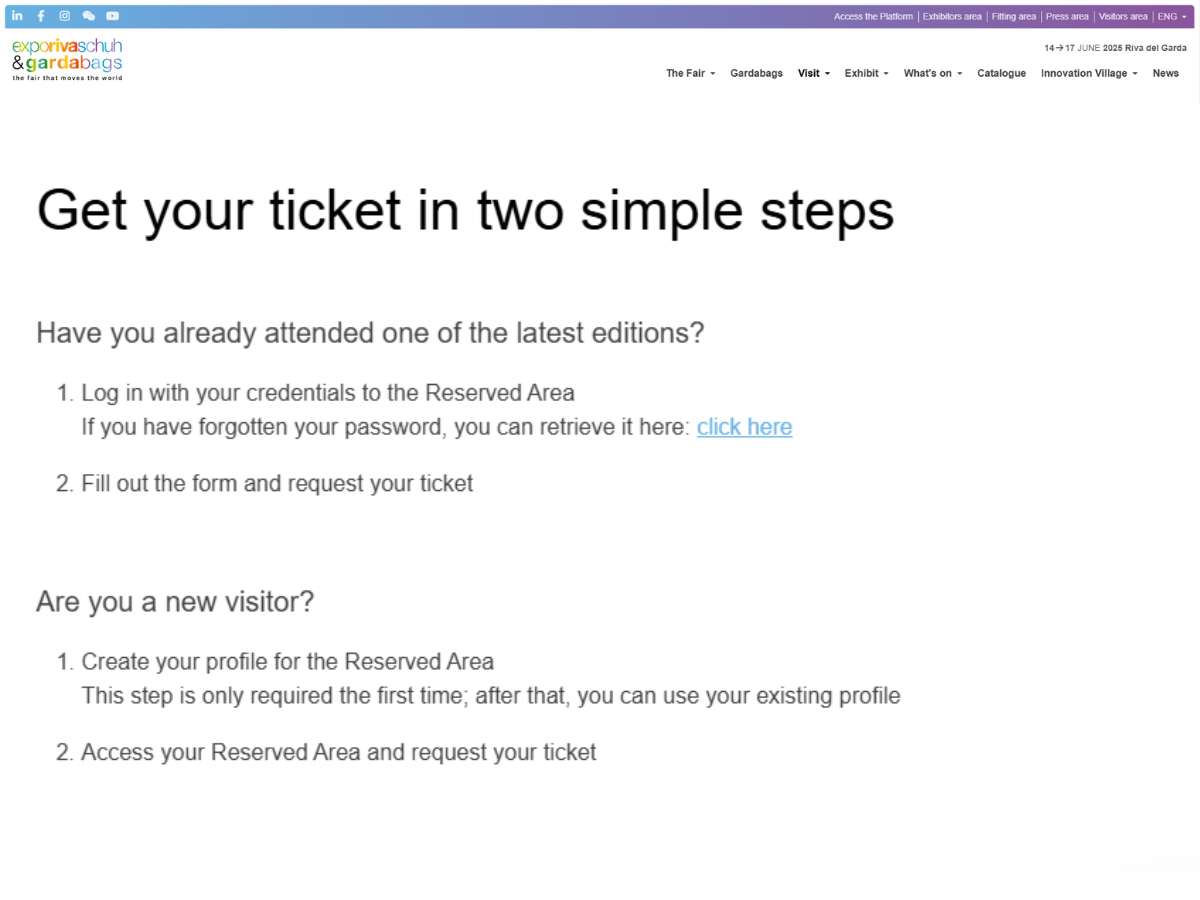Open the WeChat social icon
The height and width of the screenshot is (900, 1200).
pos(89,16)
